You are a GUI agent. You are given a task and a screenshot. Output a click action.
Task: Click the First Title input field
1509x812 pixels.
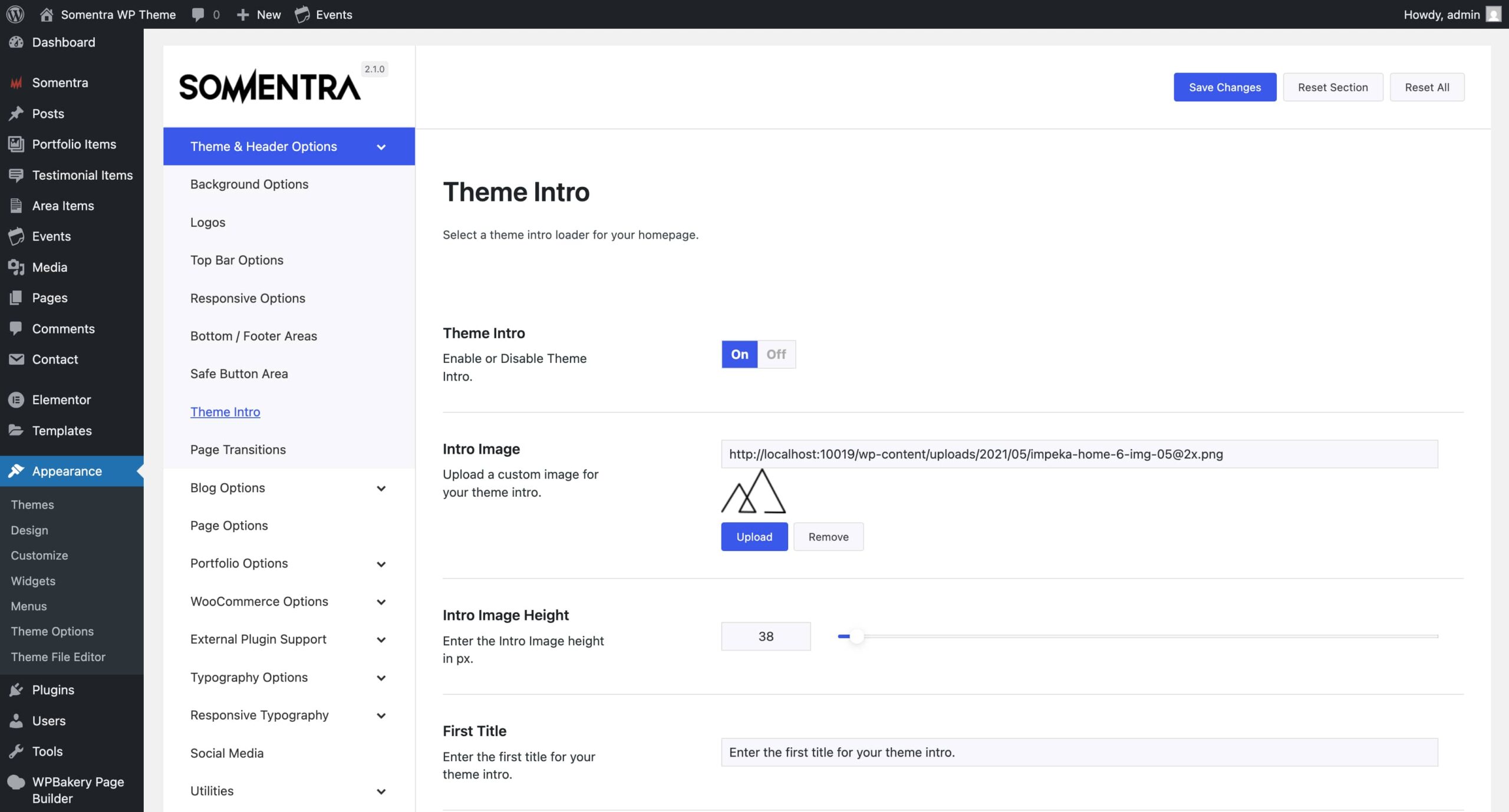1079,752
